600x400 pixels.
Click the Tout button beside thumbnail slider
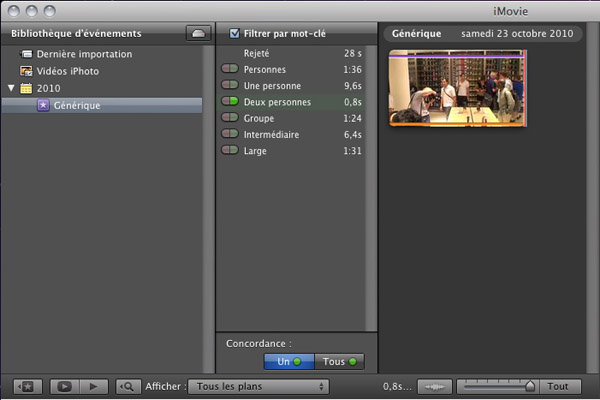(560, 386)
